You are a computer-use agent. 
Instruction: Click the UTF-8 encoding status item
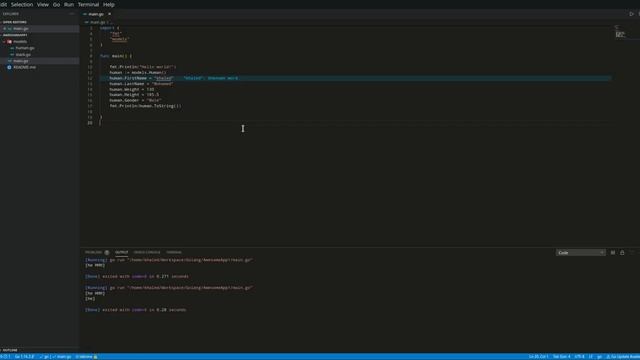pyautogui.click(x=580, y=357)
